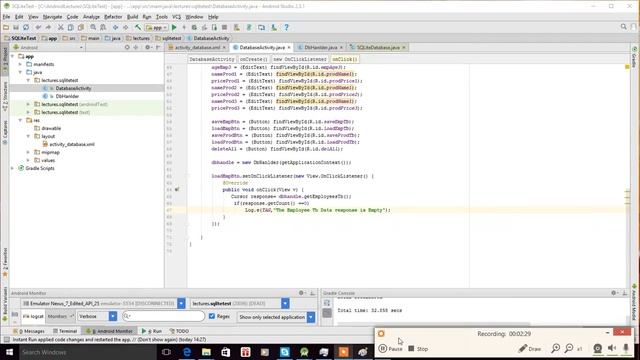Click the logcat search input field
This screenshot has width=640, height=360.
164,316
